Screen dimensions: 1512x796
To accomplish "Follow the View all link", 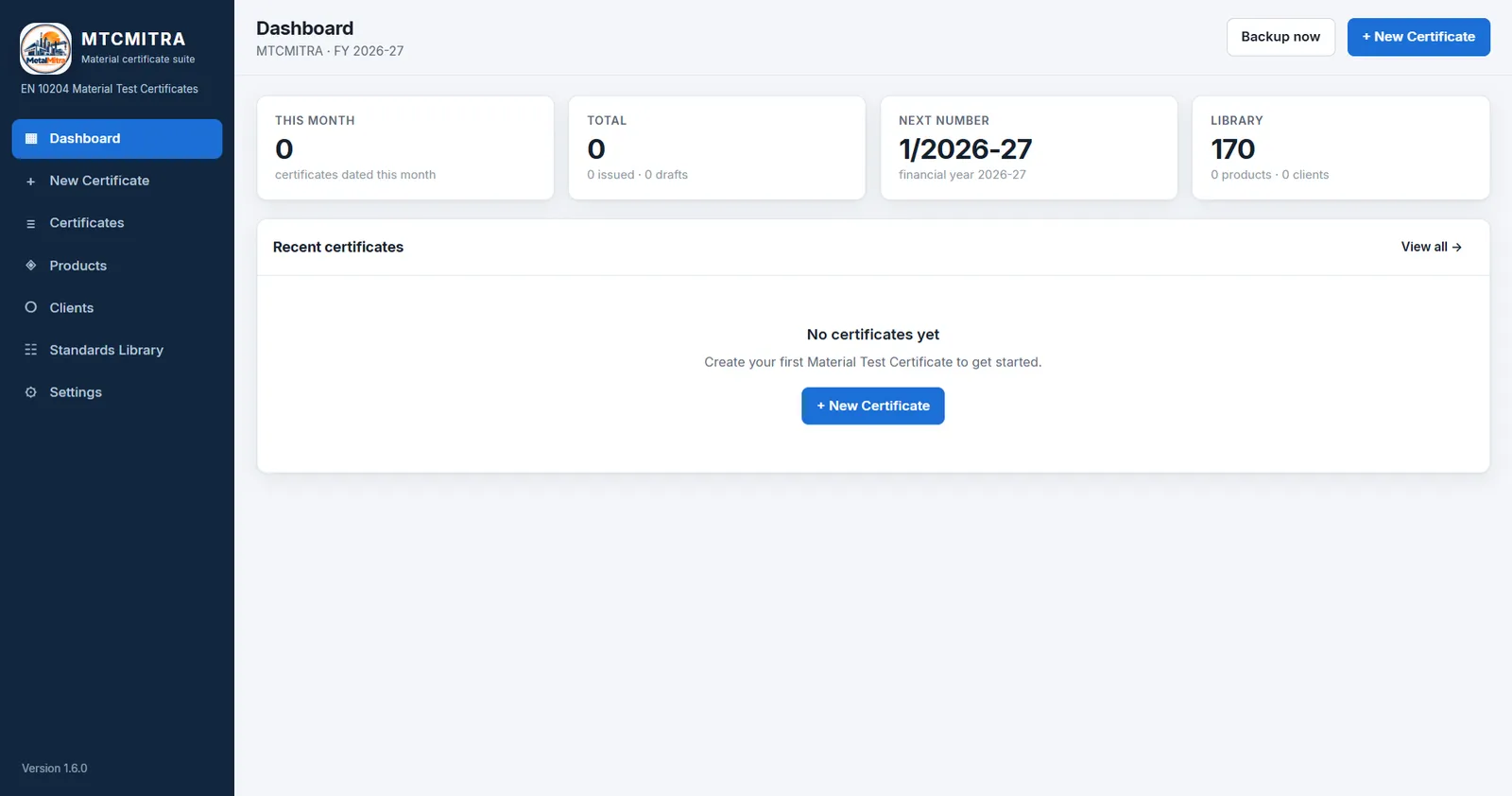I will pos(1432,247).
